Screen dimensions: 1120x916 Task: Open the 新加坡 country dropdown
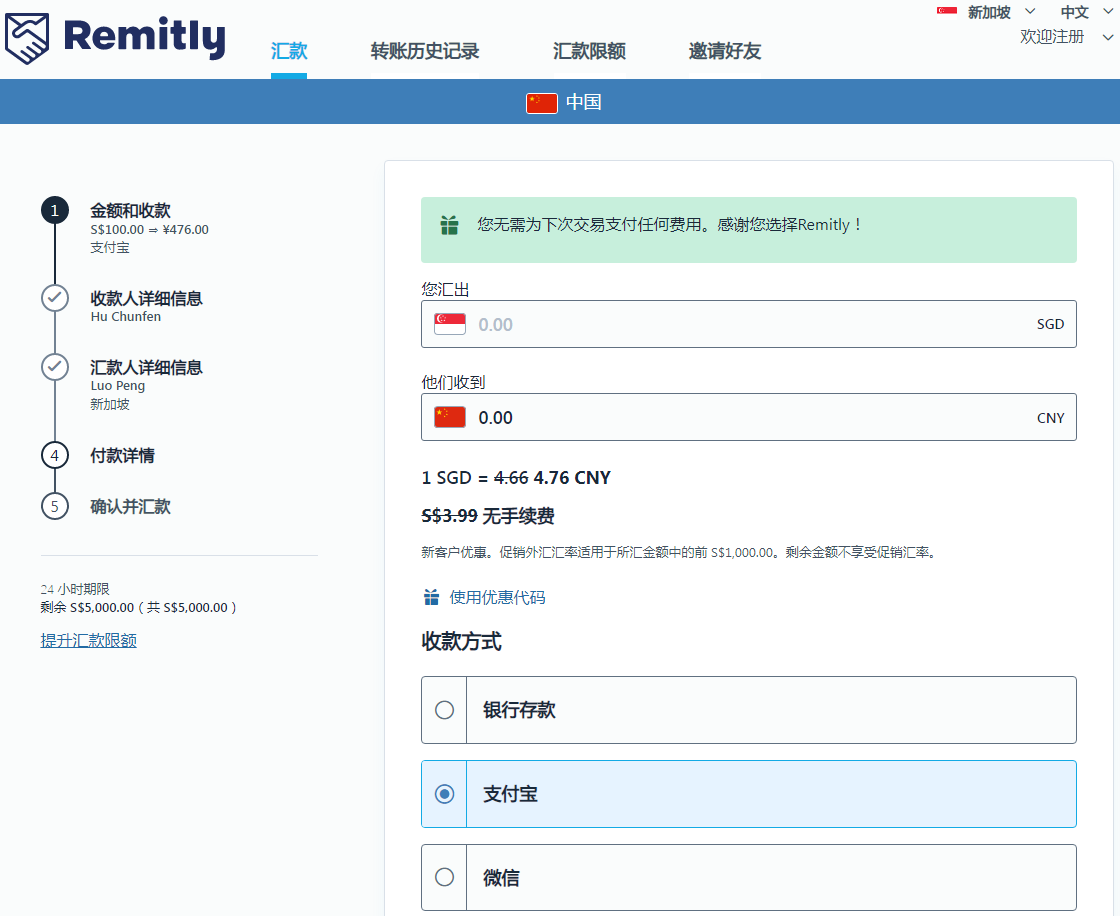(x=998, y=12)
